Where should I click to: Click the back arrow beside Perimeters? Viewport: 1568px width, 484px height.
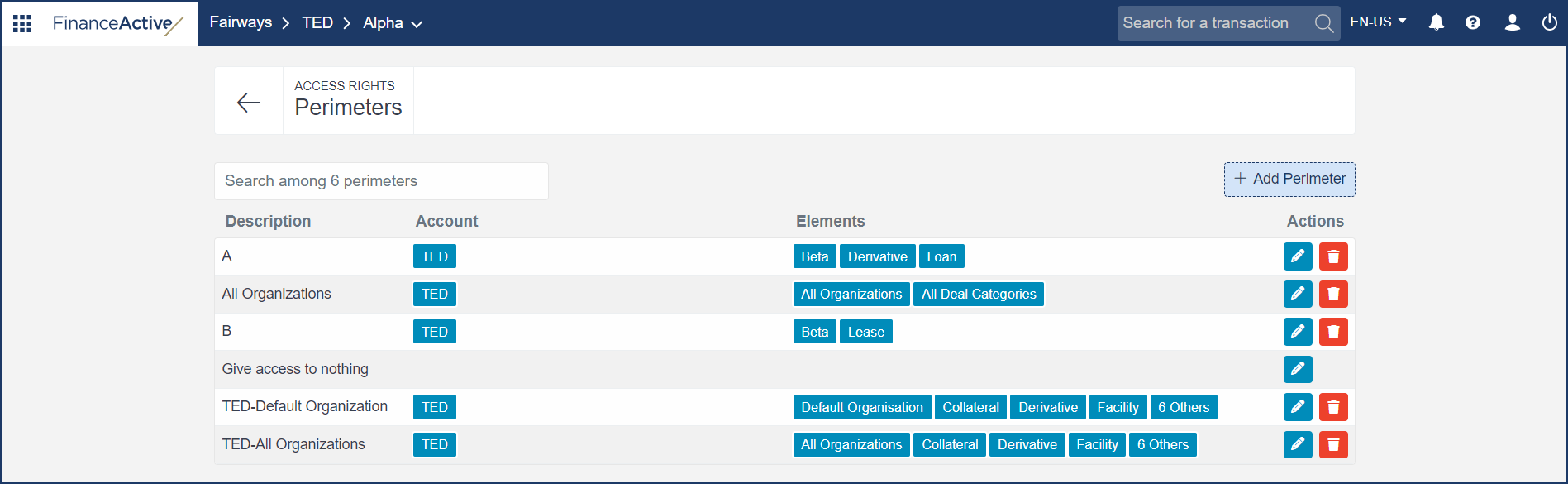click(x=249, y=102)
